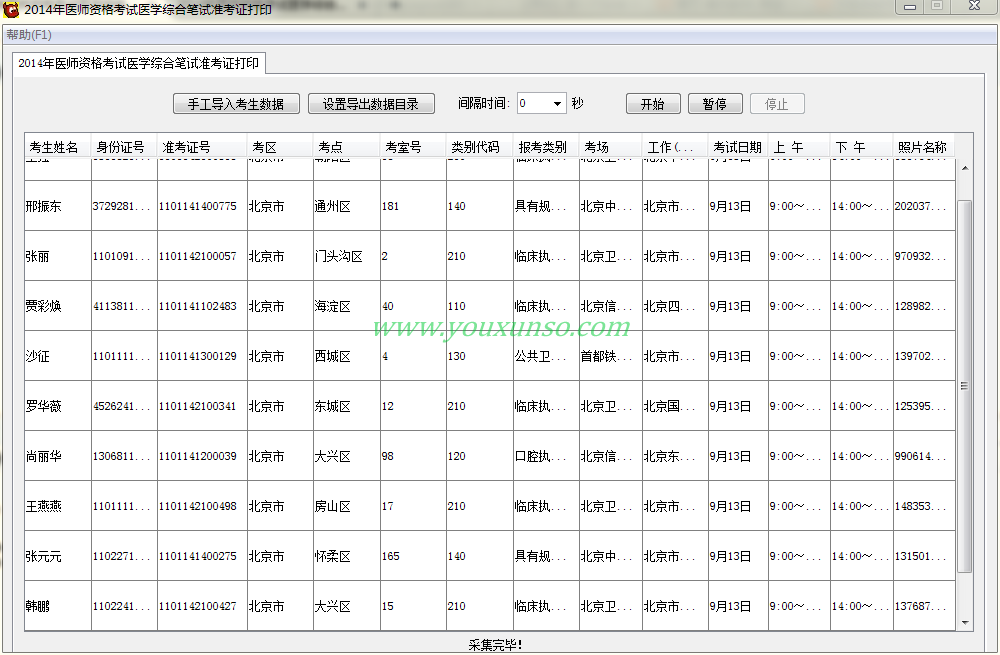This screenshot has width=1000, height=655.
Task: Click the 考试日期 column header
Action: (x=737, y=147)
